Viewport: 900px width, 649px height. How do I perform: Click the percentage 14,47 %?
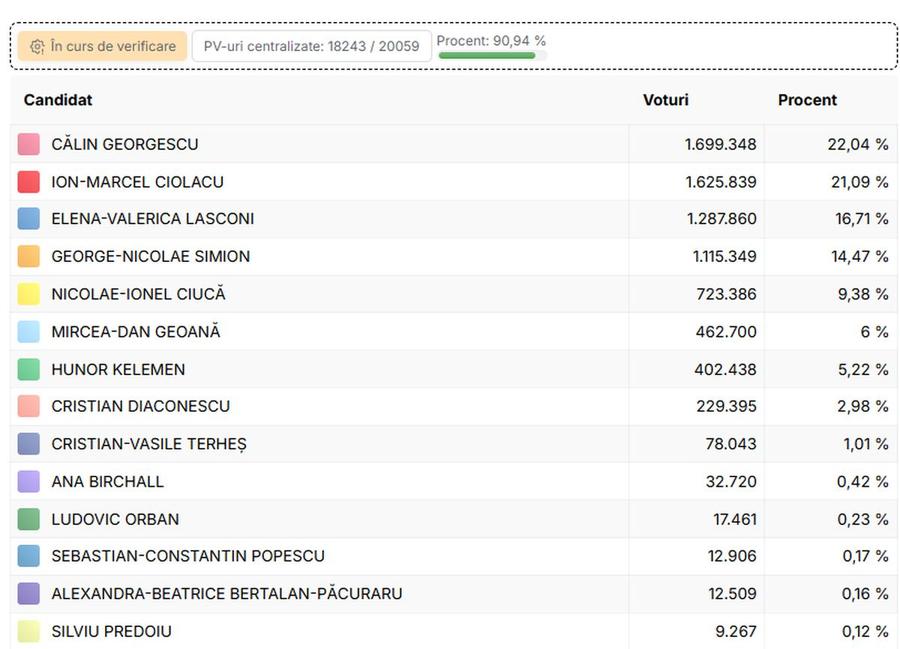[860, 256]
